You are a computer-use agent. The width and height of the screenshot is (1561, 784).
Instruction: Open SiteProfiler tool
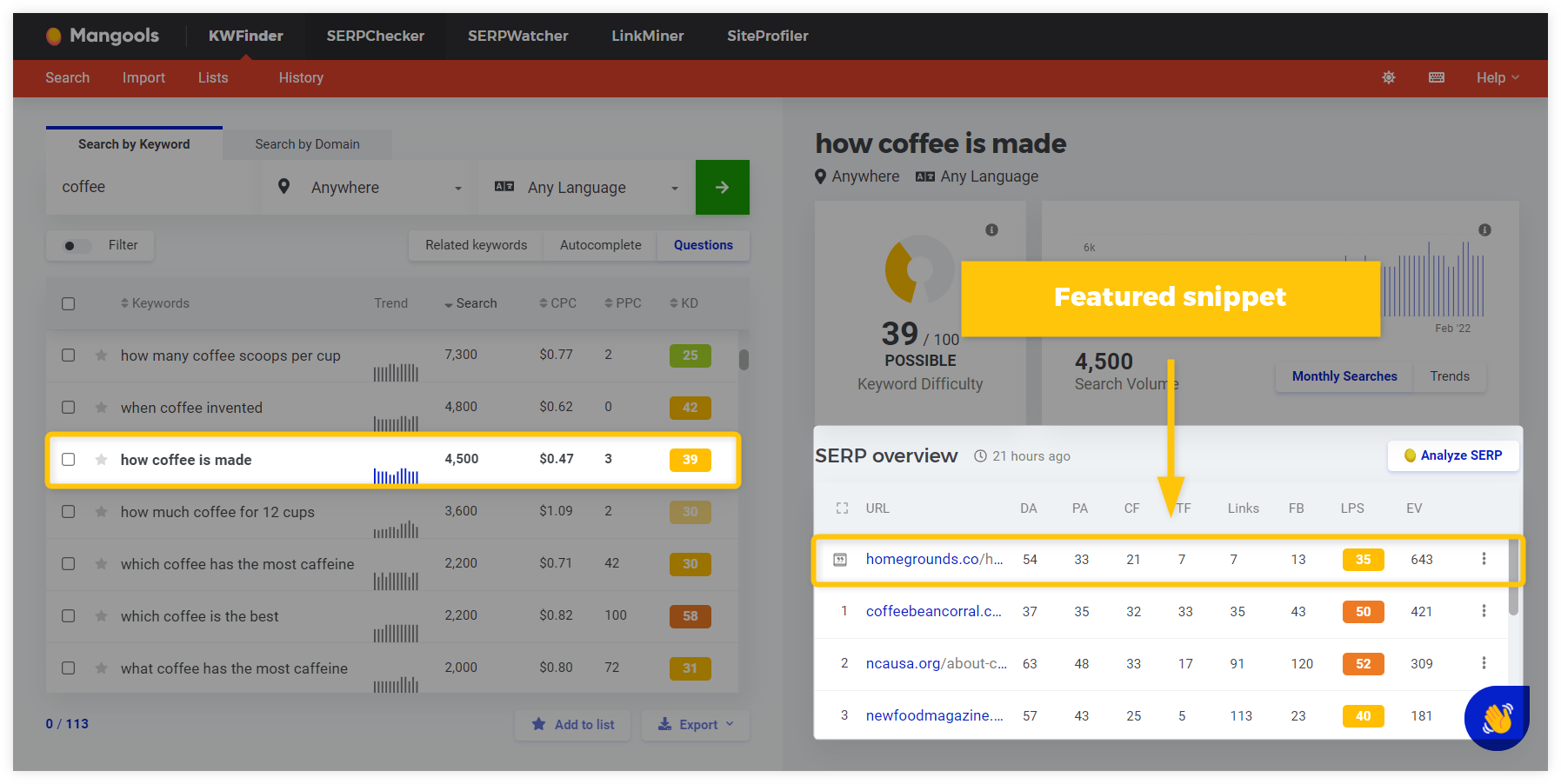(768, 36)
